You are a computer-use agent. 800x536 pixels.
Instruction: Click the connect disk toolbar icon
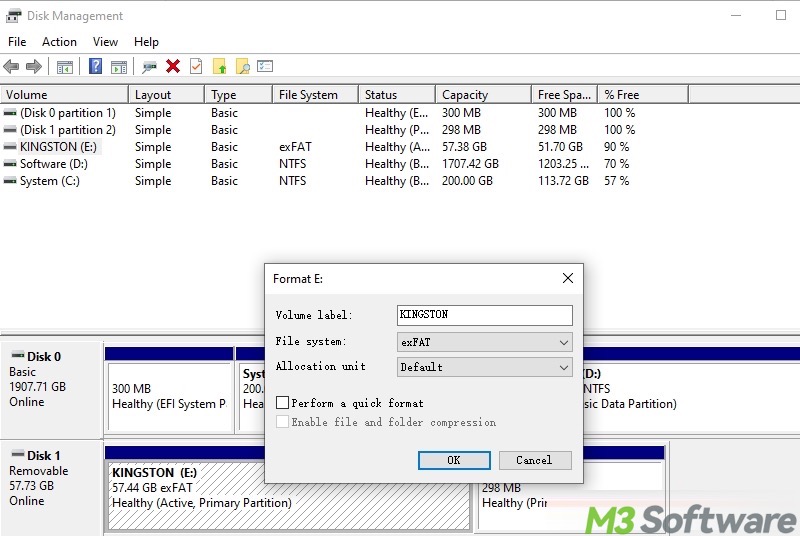tap(149, 67)
